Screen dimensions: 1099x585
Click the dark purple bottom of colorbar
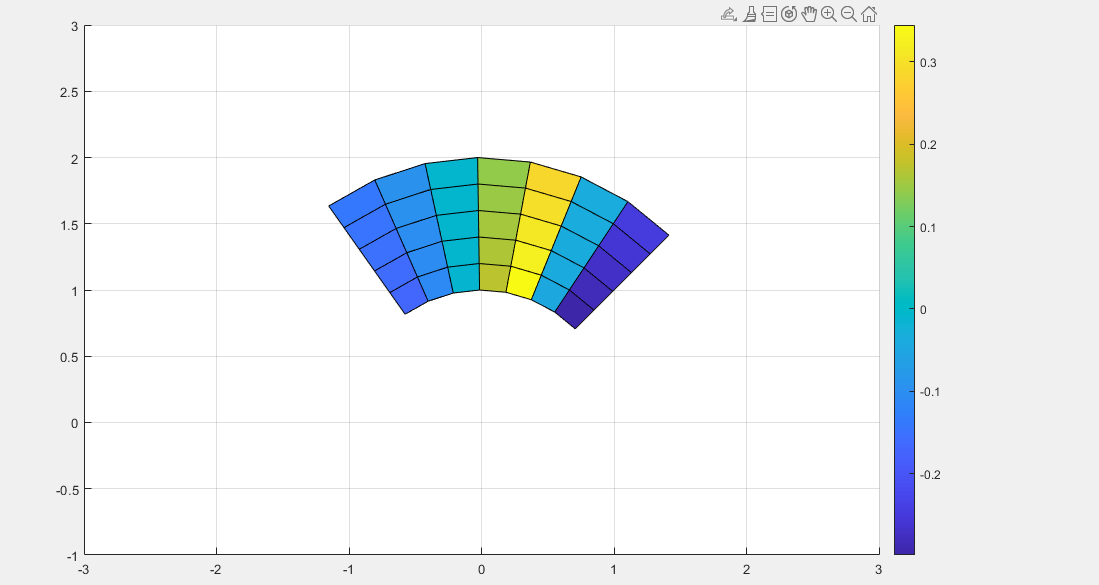(904, 546)
